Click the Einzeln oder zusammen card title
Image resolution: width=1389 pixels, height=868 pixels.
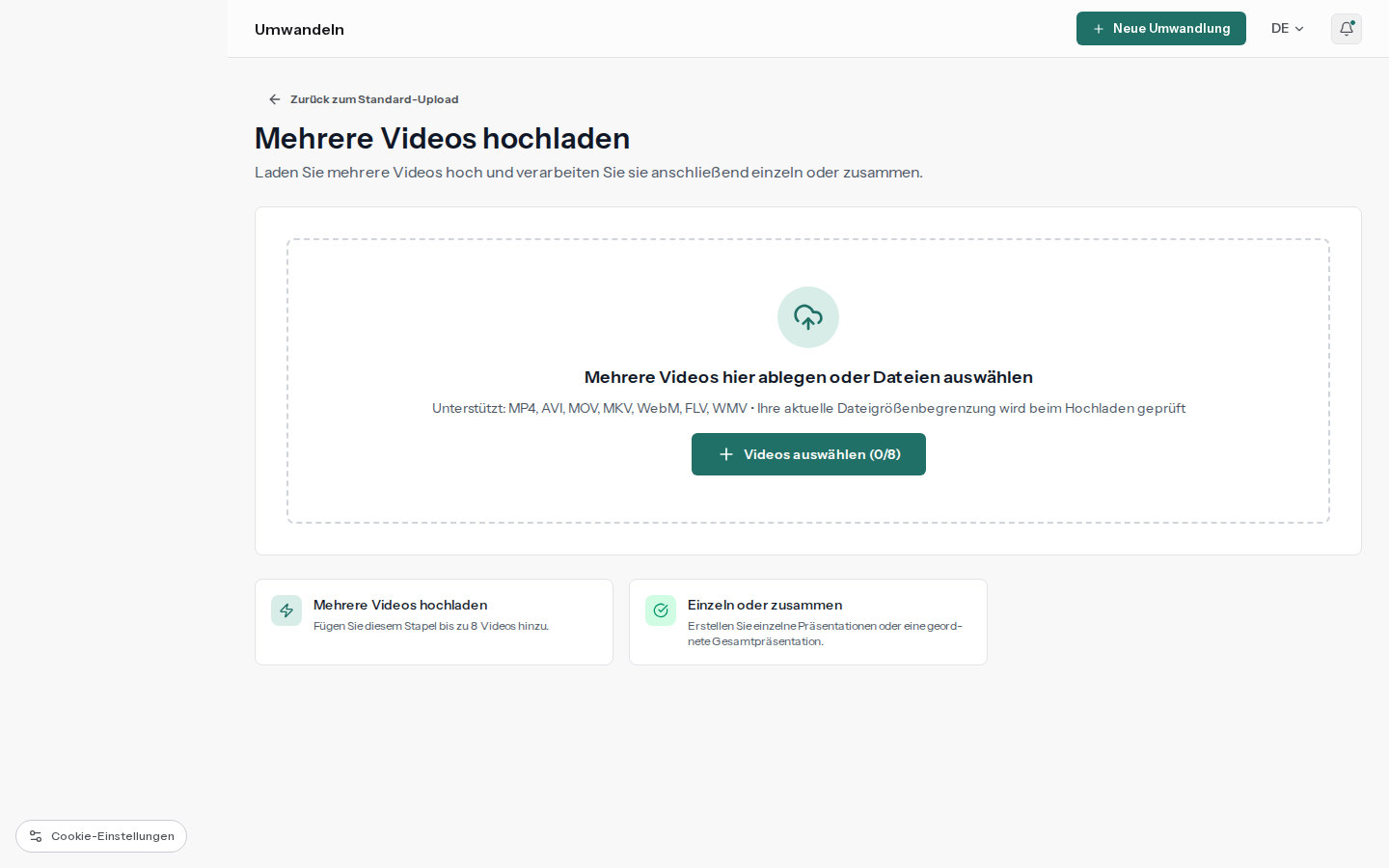pos(765,605)
